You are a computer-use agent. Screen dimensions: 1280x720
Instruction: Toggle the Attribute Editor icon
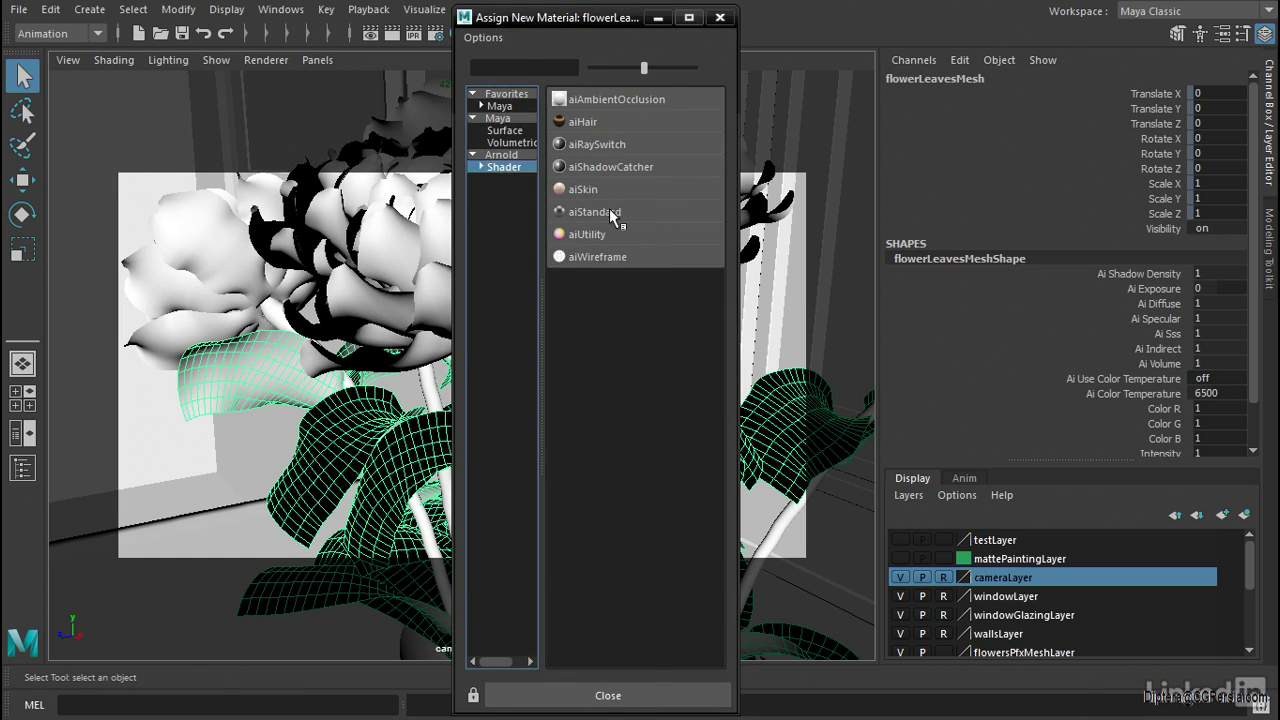(x=1222, y=33)
